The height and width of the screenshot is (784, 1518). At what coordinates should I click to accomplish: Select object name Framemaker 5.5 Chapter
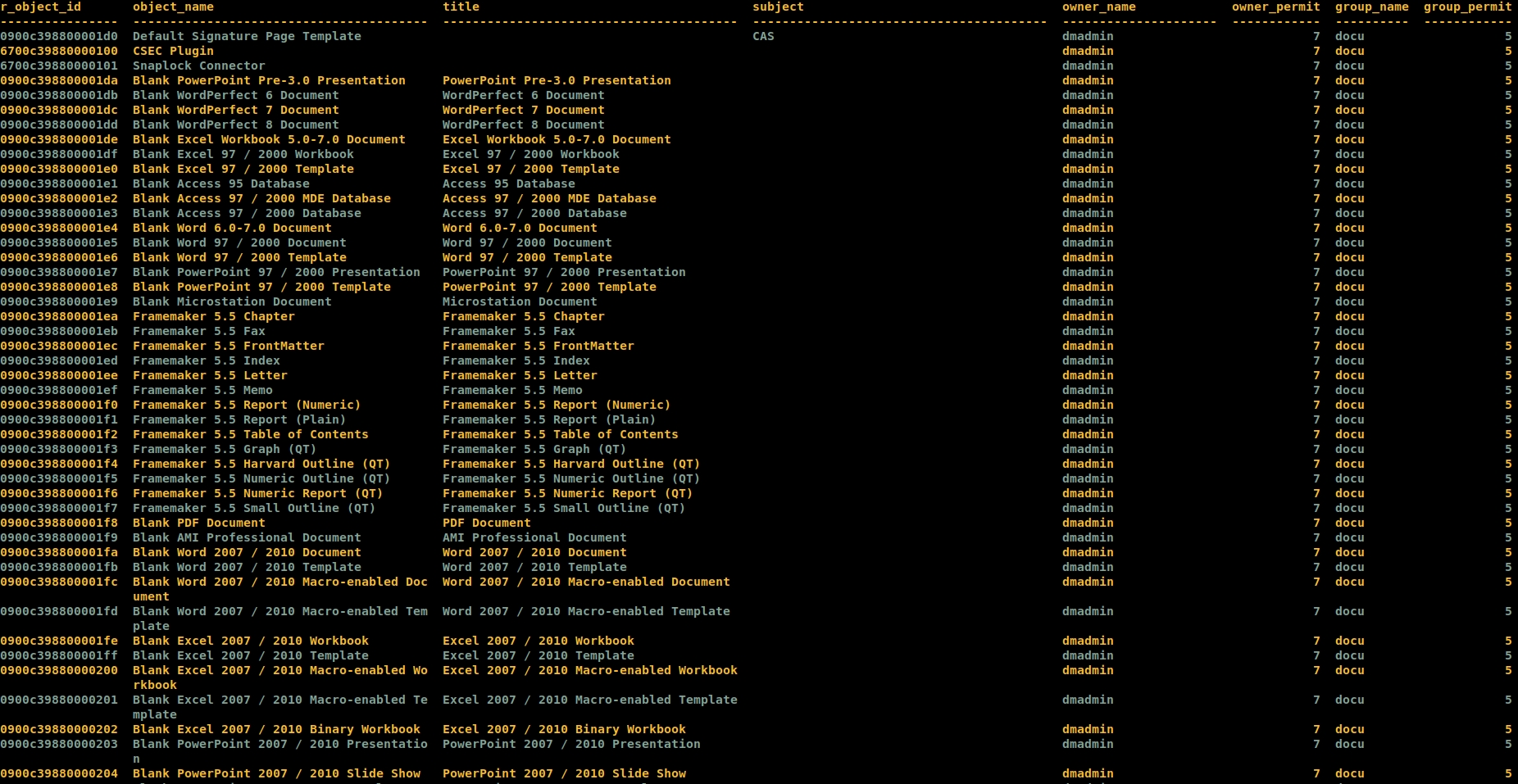tap(214, 316)
